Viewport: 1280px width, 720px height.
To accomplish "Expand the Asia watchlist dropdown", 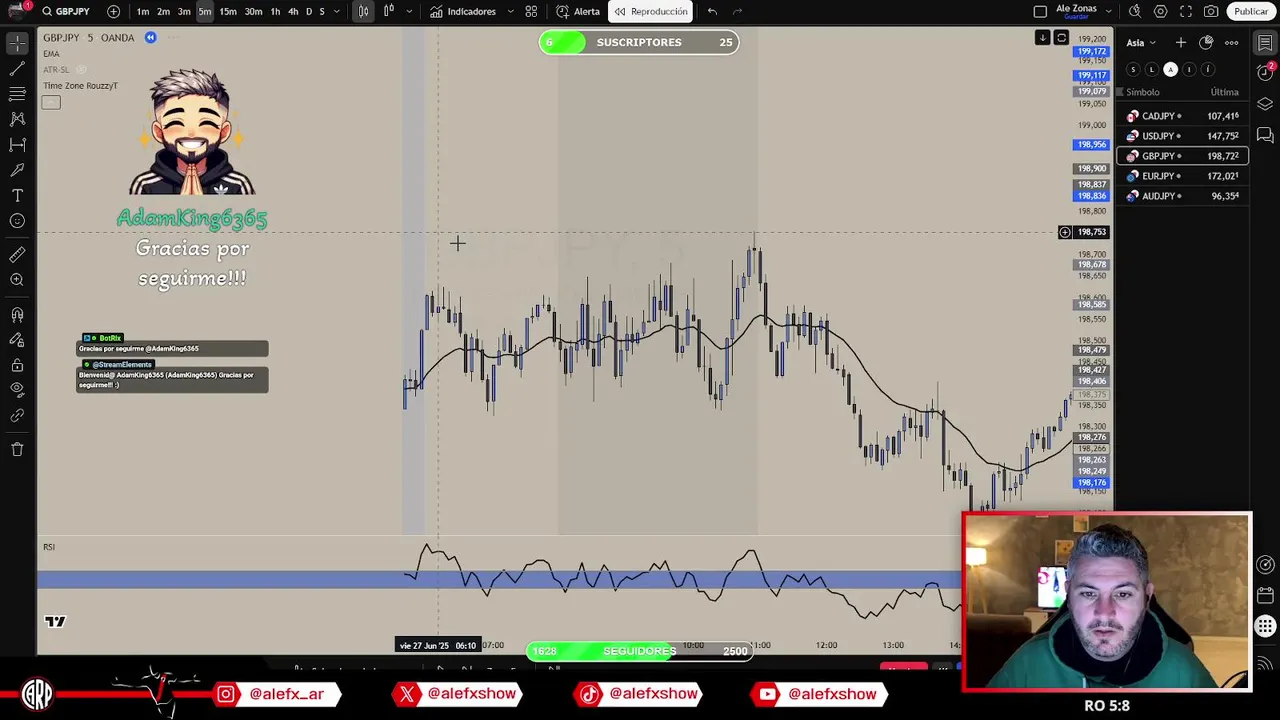I will (1141, 43).
